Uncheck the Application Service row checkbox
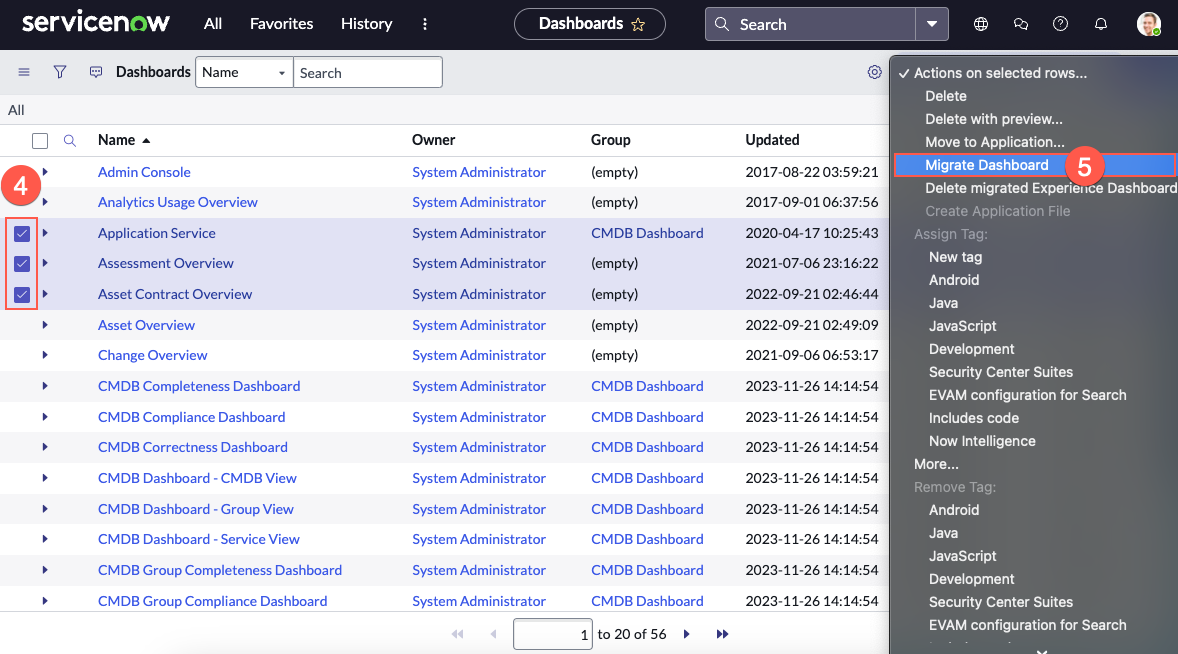1178x654 pixels. [22, 234]
